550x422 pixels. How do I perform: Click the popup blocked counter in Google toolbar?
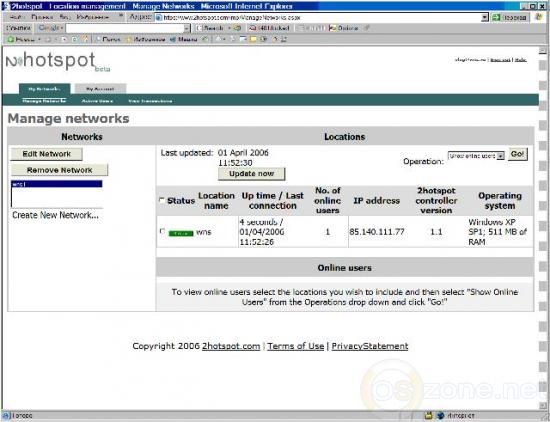269,28
